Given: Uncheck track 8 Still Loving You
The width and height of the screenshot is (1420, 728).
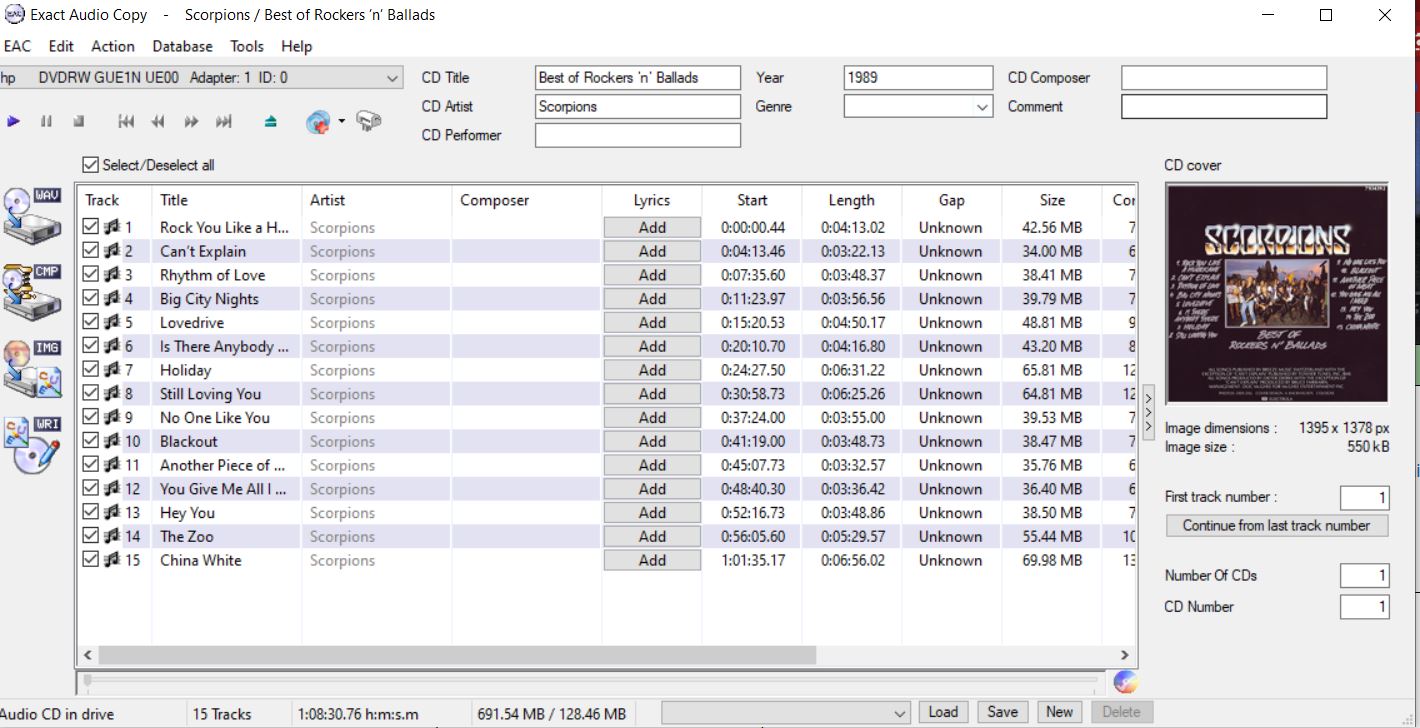Looking at the screenshot, I should (x=91, y=394).
